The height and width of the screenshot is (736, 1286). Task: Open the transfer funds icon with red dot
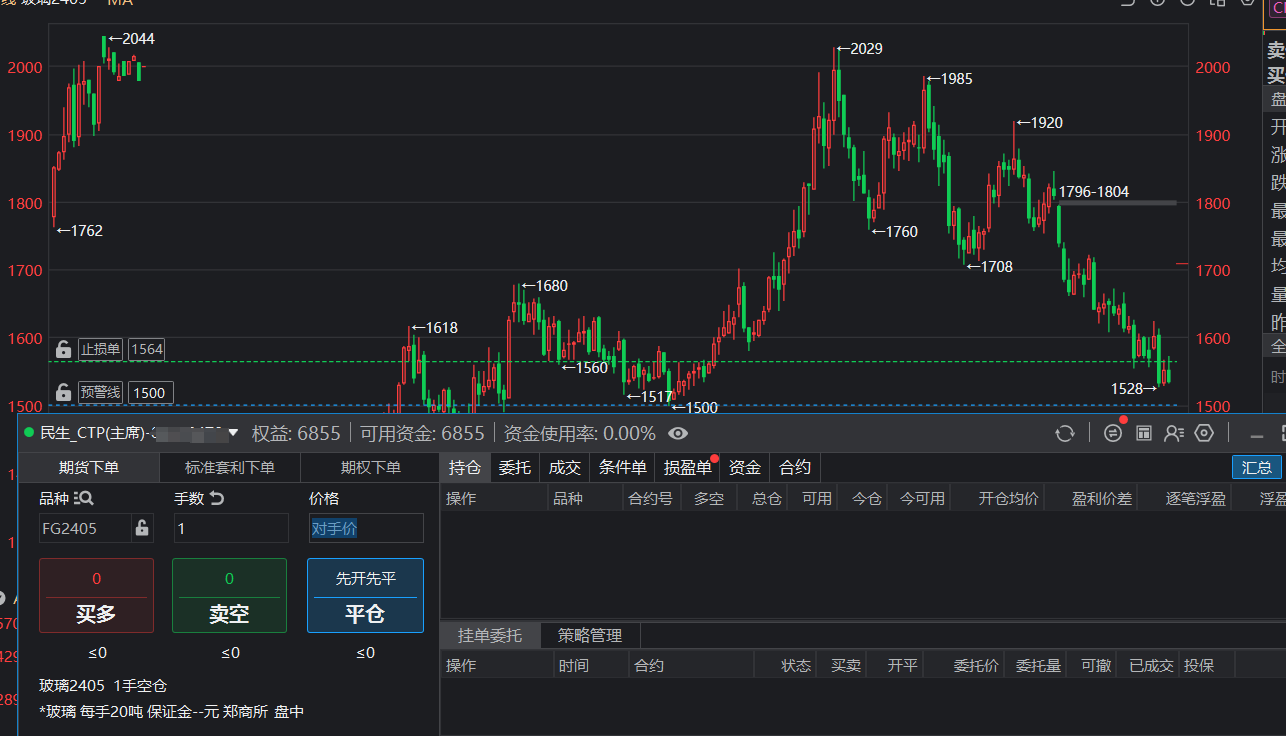[x=1112, y=433]
